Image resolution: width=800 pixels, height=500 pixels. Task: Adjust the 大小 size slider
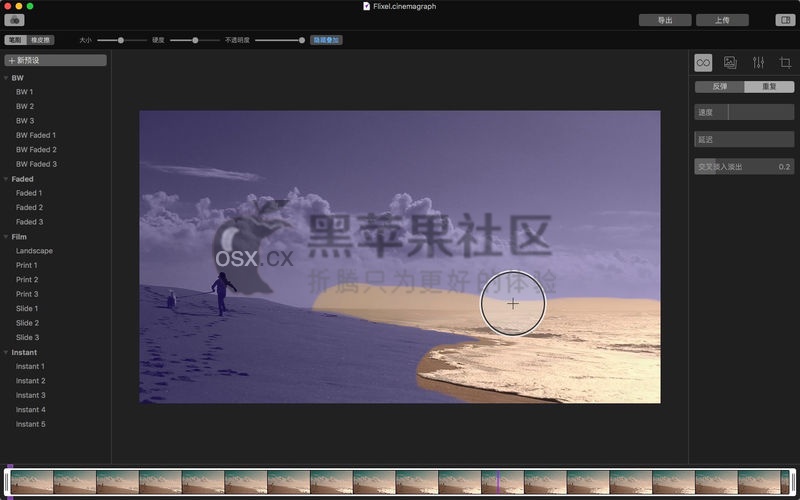(x=121, y=40)
